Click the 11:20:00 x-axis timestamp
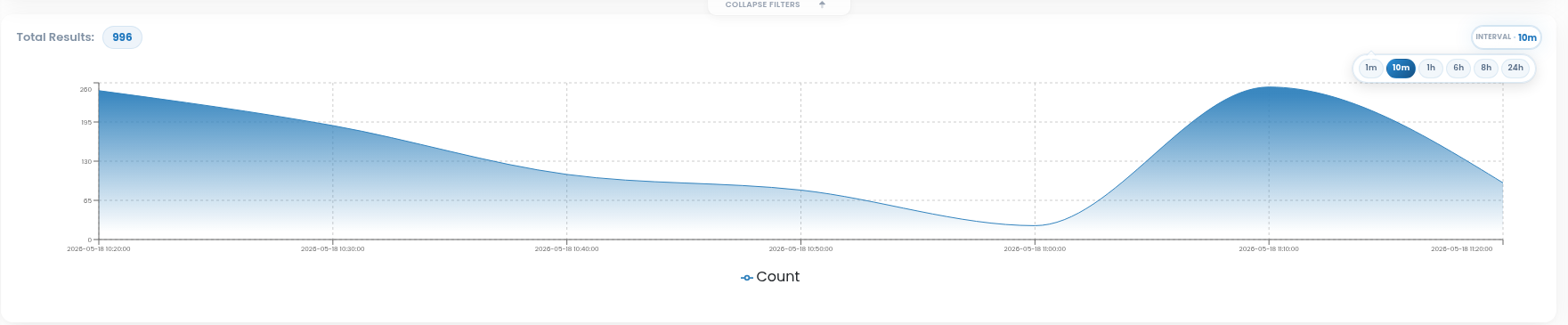 (x=1461, y=249)
